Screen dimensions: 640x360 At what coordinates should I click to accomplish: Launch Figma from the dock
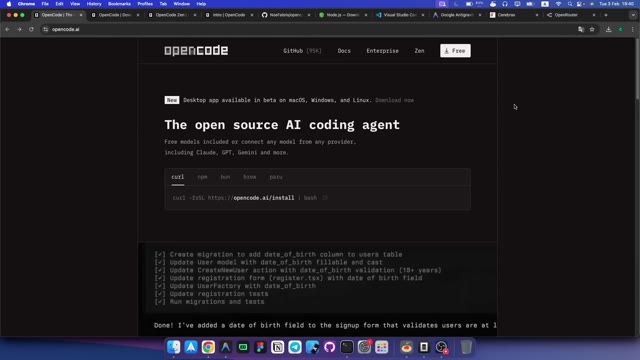[x=260, y=347]
